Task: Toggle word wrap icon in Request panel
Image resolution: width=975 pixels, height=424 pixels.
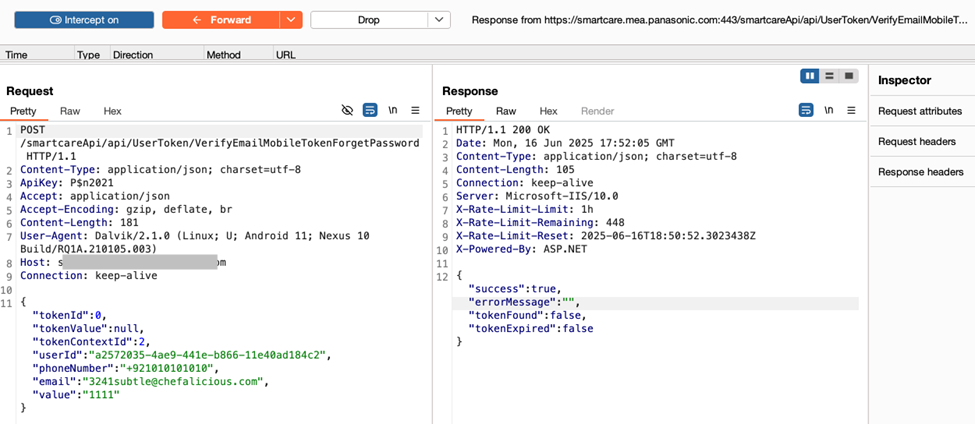Action: pyautogui.click(x=370, y=111)
